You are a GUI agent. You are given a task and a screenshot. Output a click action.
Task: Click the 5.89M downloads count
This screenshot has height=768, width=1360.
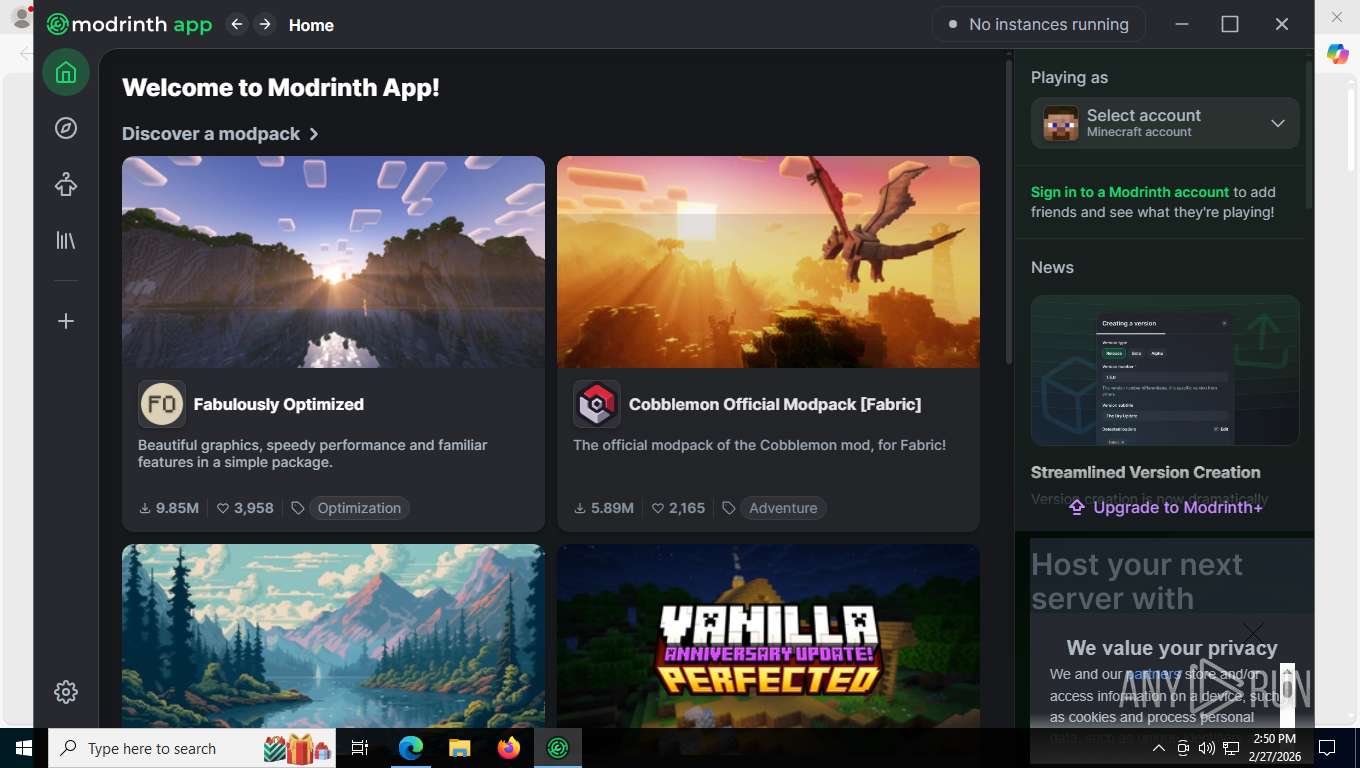point(604,508)
